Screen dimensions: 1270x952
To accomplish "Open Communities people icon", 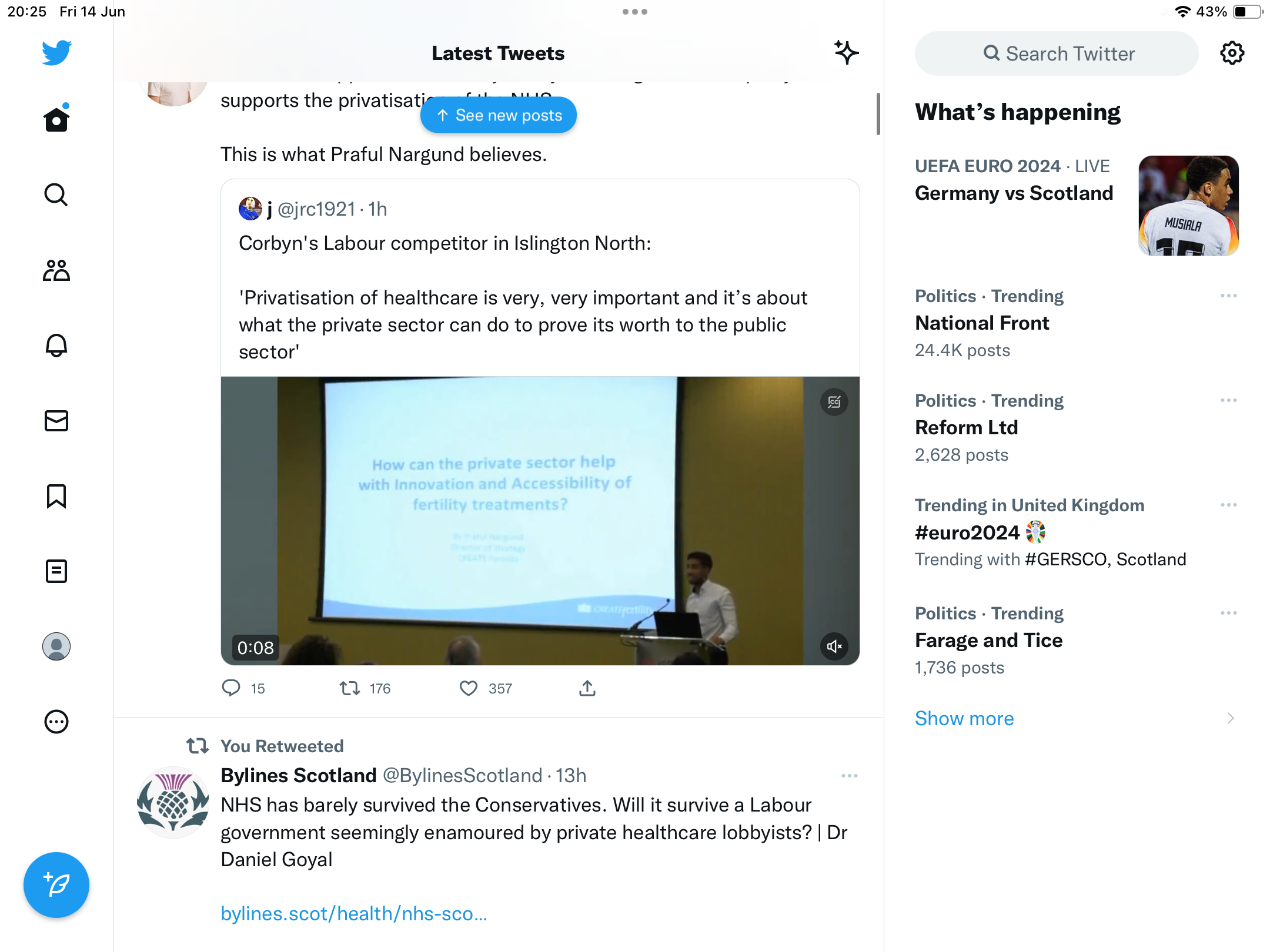I will (x=56, y=270).
